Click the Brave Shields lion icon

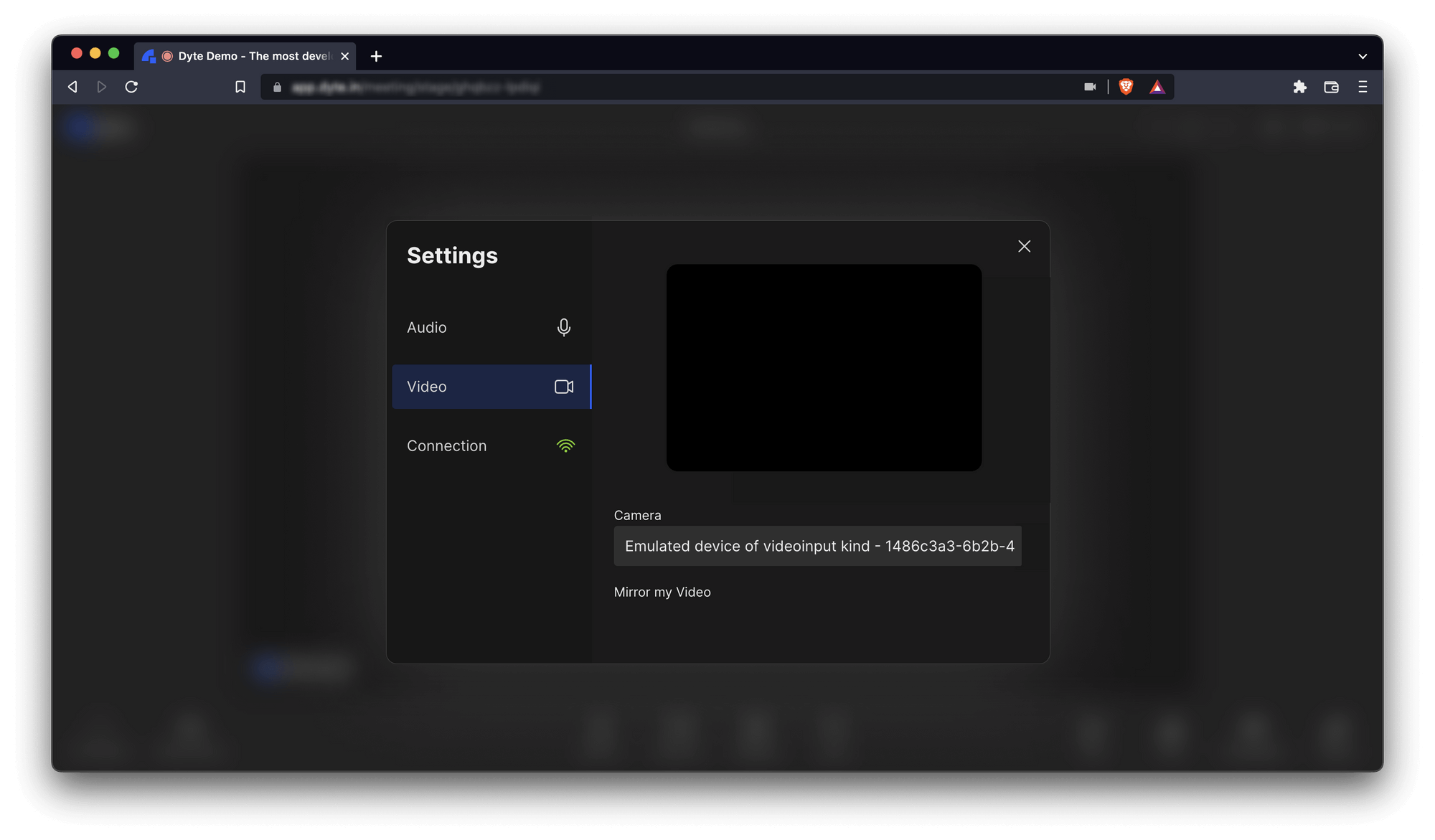1126,87
